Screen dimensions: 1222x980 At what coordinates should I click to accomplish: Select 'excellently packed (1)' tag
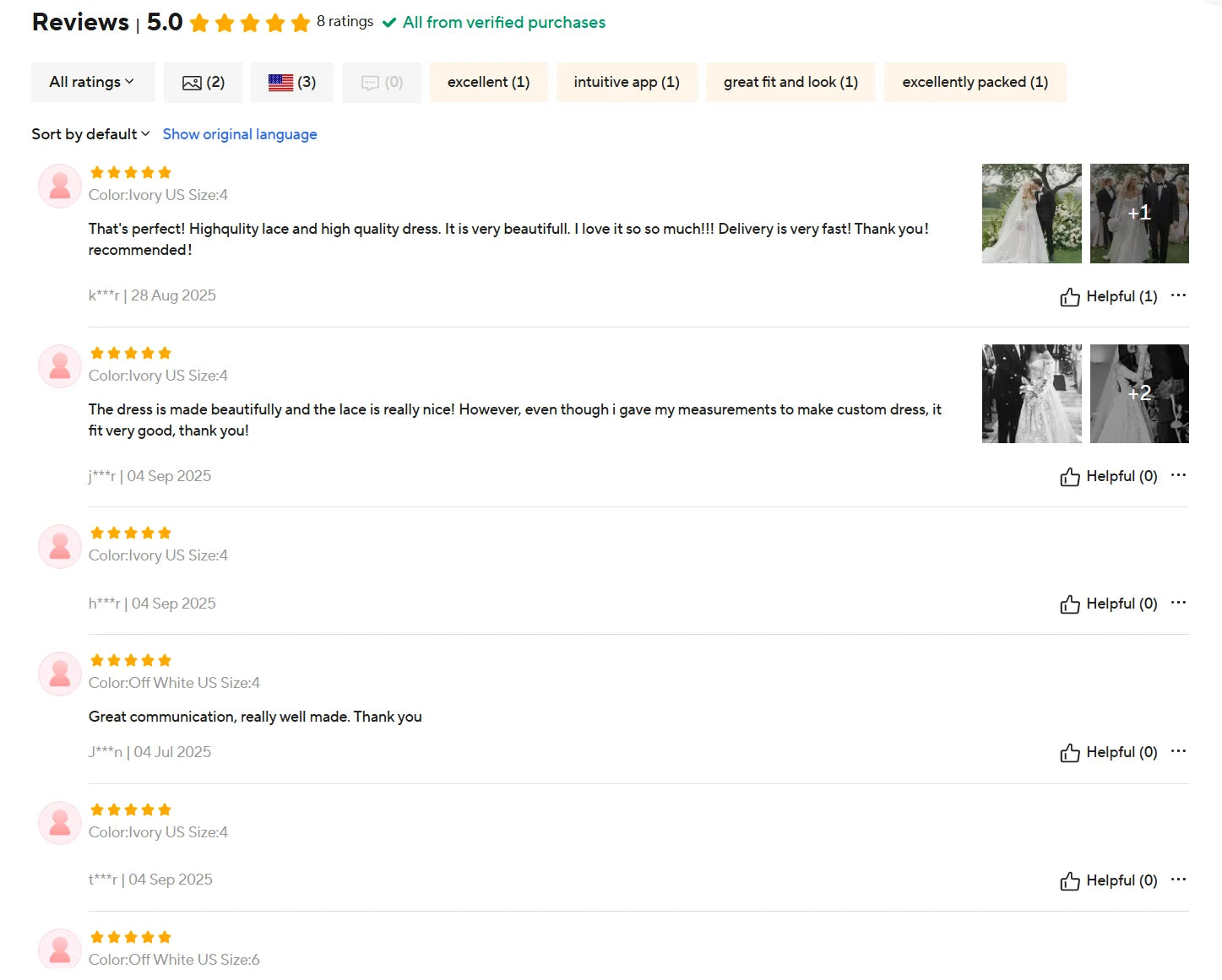pos(975,82)
